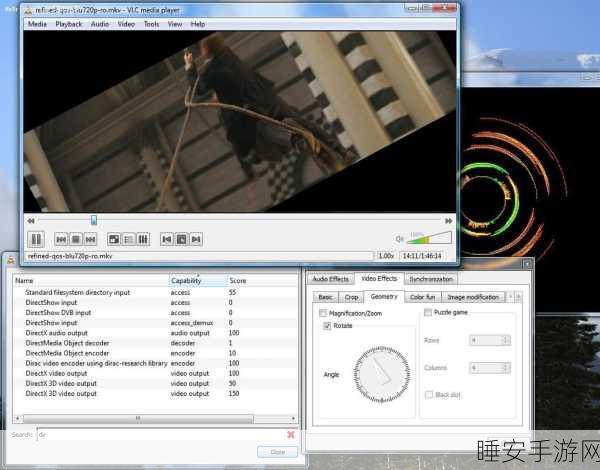Clear the search field with the red X

click(x=291, y=434)
